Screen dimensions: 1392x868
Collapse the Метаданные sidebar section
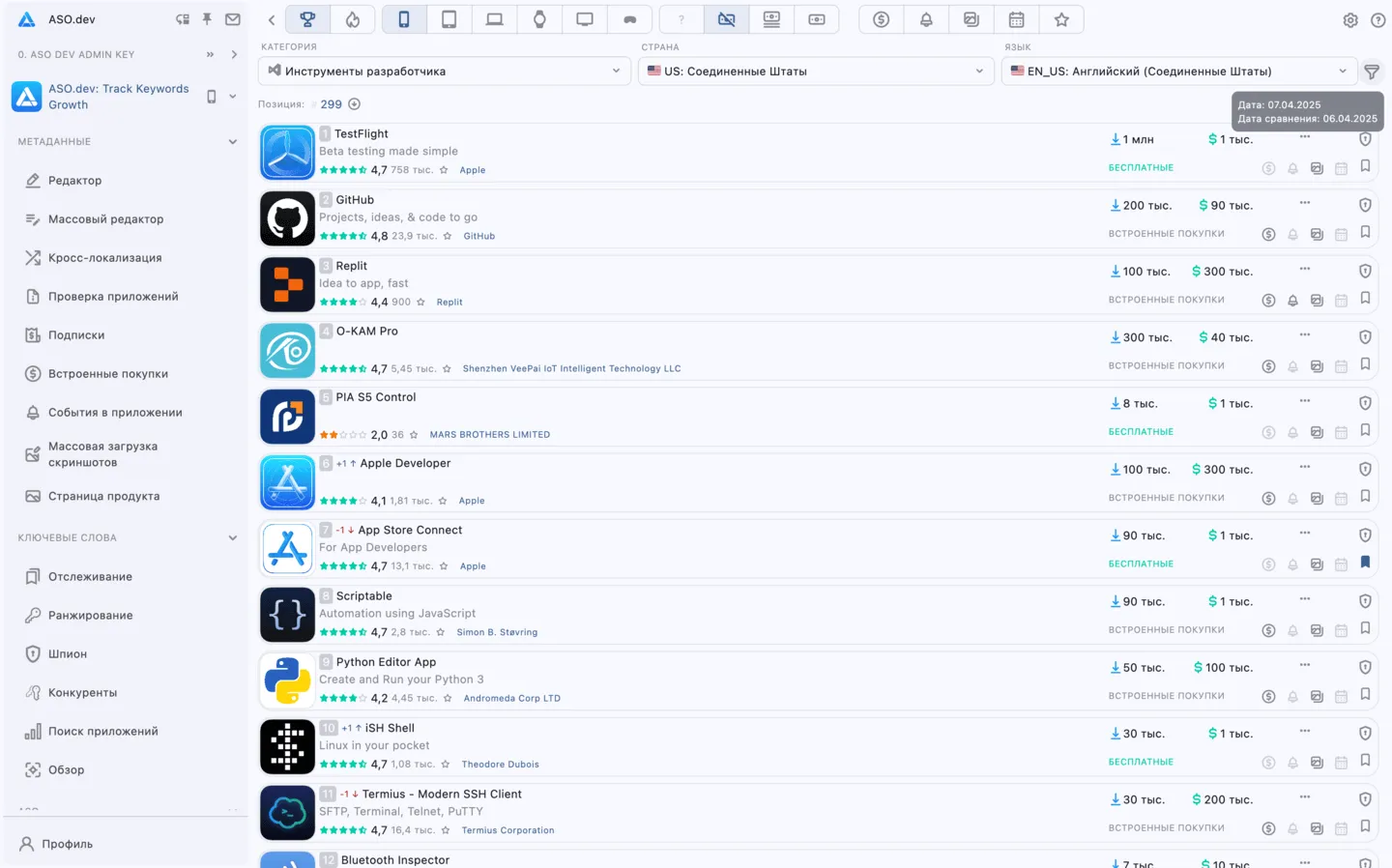pyautogui.click(x=232, y=142)
